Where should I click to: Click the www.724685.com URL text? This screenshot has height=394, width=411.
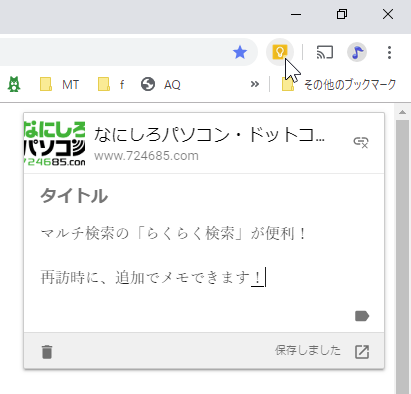[x=146, y=156]
